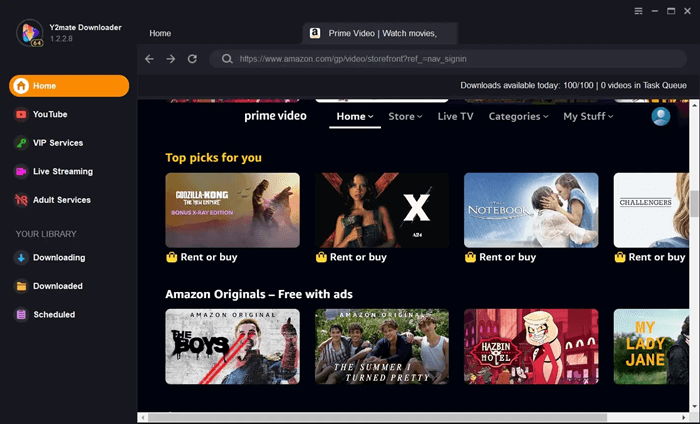Open the hamburger menu in title bar

tap(638, 11)
